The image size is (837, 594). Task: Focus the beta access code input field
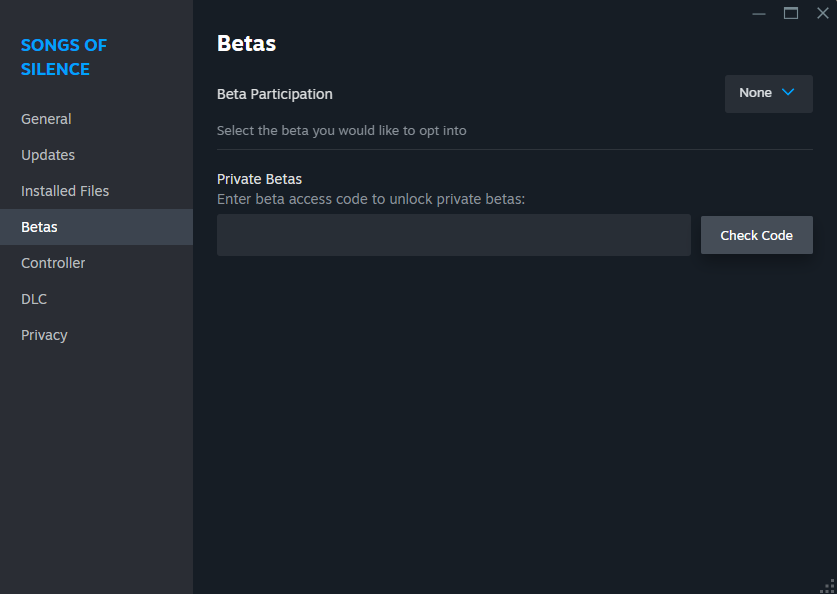[x=453, y=235]
